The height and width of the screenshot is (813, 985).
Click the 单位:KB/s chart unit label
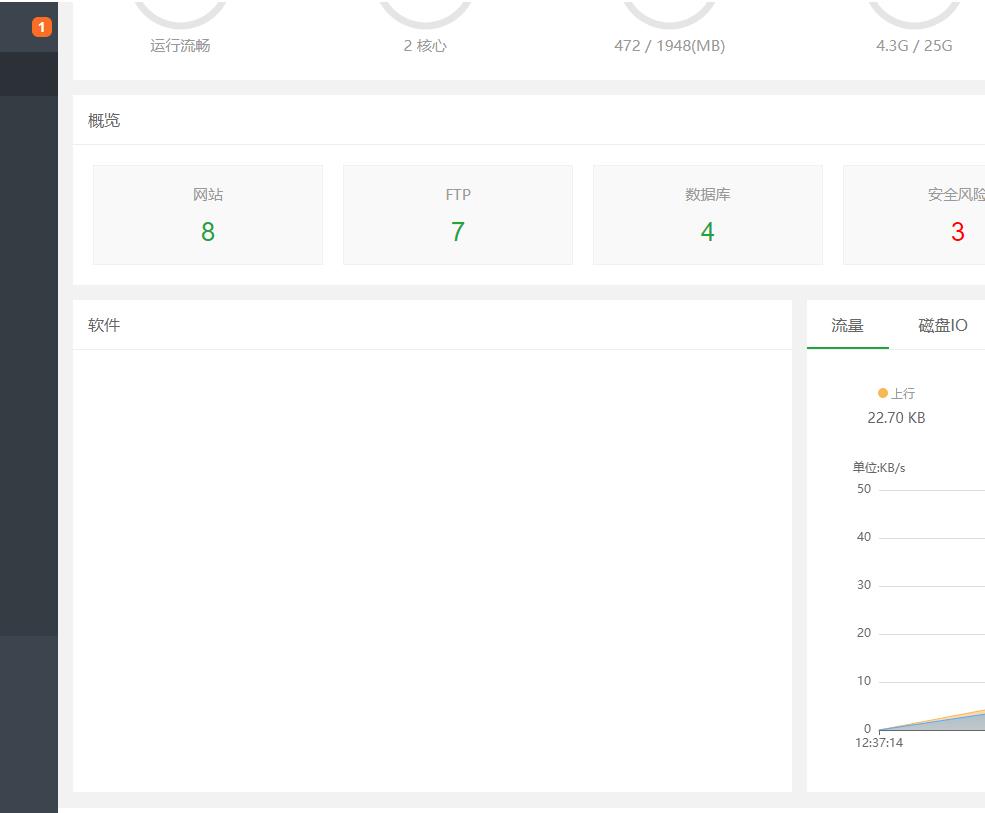[879, 467]
